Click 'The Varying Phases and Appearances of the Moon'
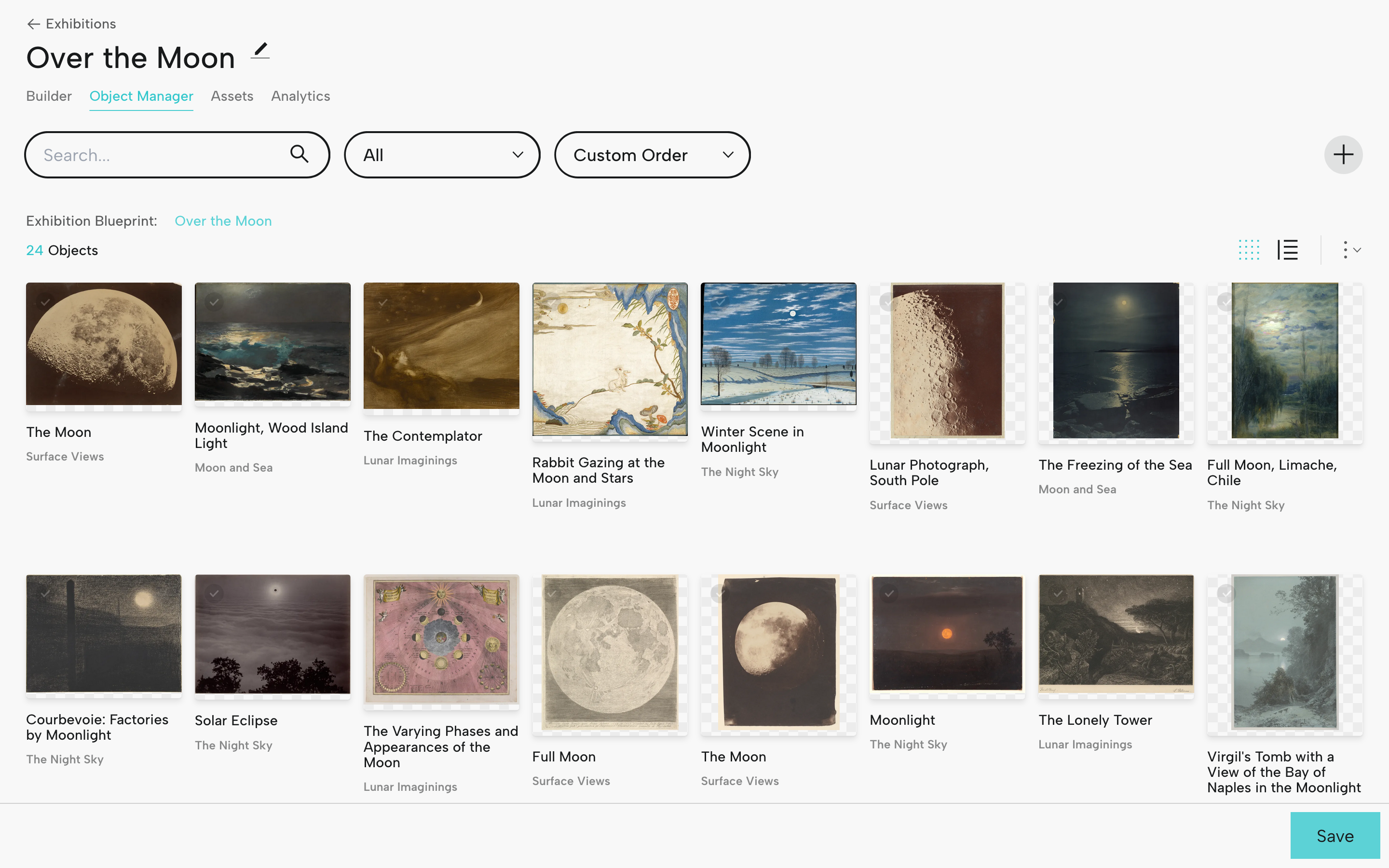1389x868 pixels. point(440,747)
